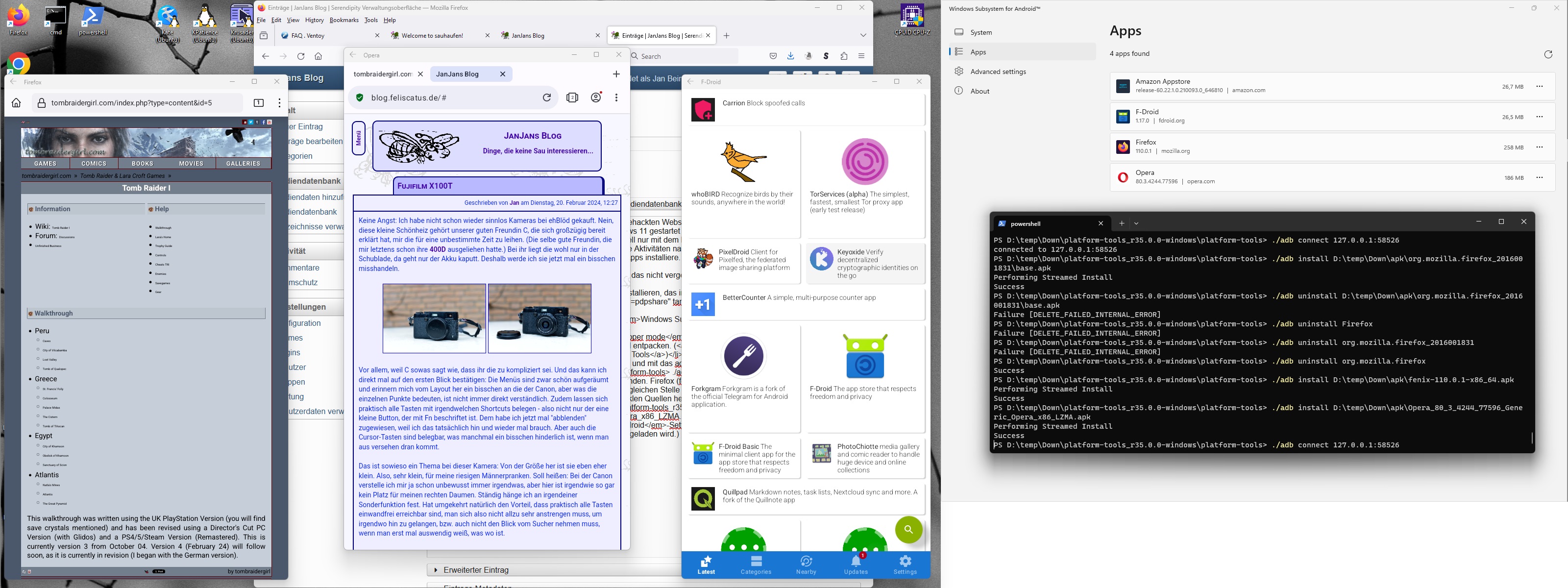Add a new tab in PowerShell terminal
The width and height of the screenshot is (1568, 588).
[x=1122, y=223]
